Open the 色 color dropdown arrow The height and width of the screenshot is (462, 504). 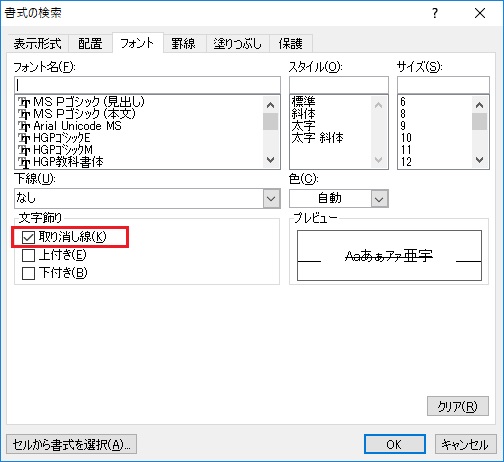(x=379, y=199)
